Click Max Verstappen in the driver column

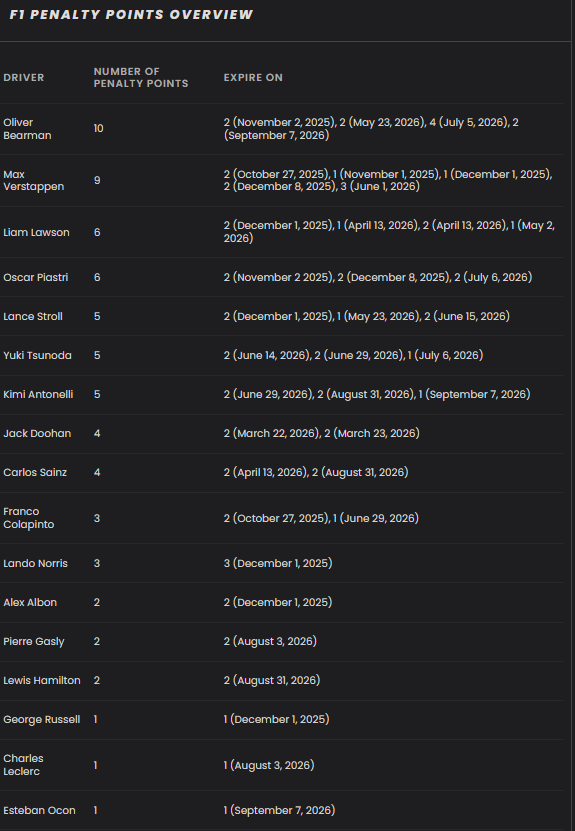[33, 180]
